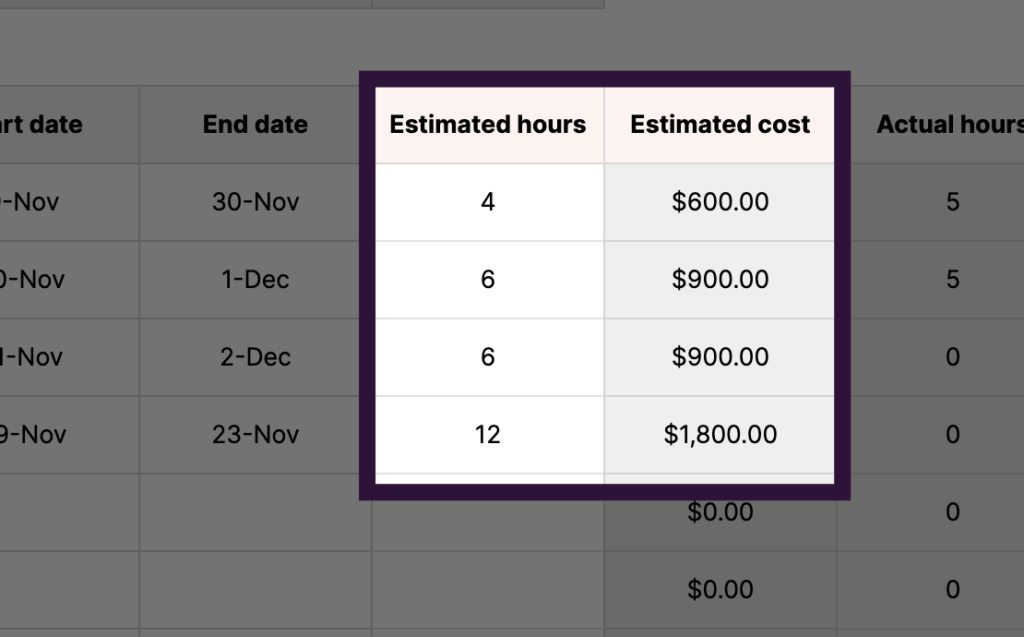The image size is (1024, 637).
Task: Click actual hours cell in 23-Nov row
Action: [x=952, y=434]
